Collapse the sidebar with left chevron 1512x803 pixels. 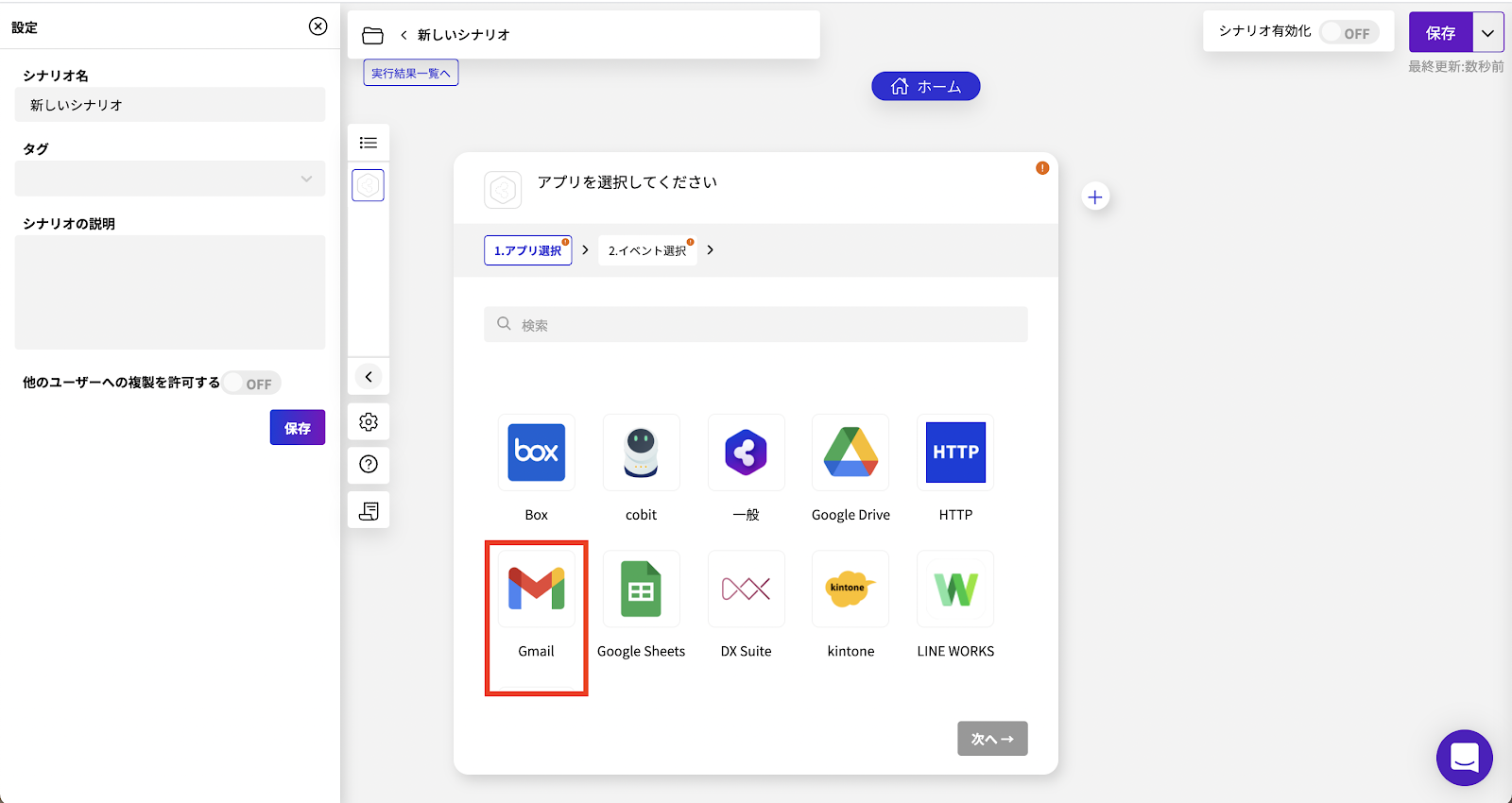click(369, 377)
